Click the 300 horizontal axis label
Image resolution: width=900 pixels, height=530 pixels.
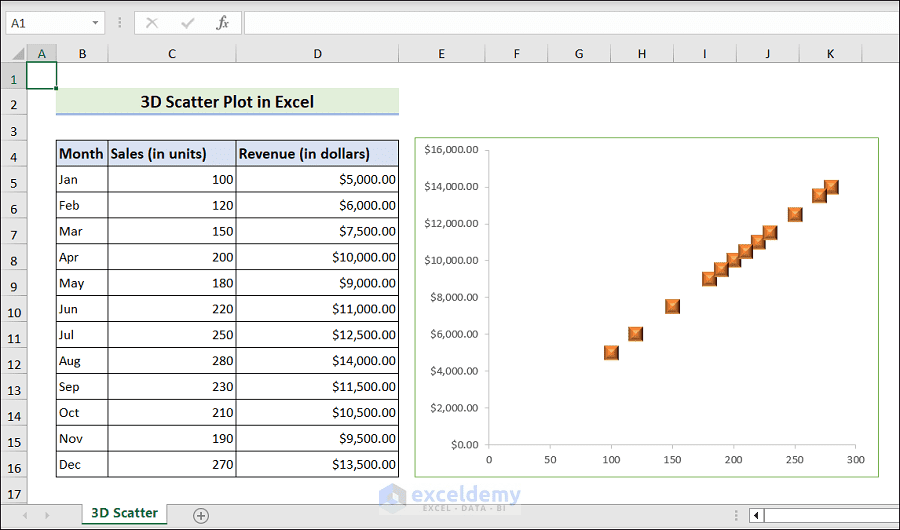coord(855,459)
